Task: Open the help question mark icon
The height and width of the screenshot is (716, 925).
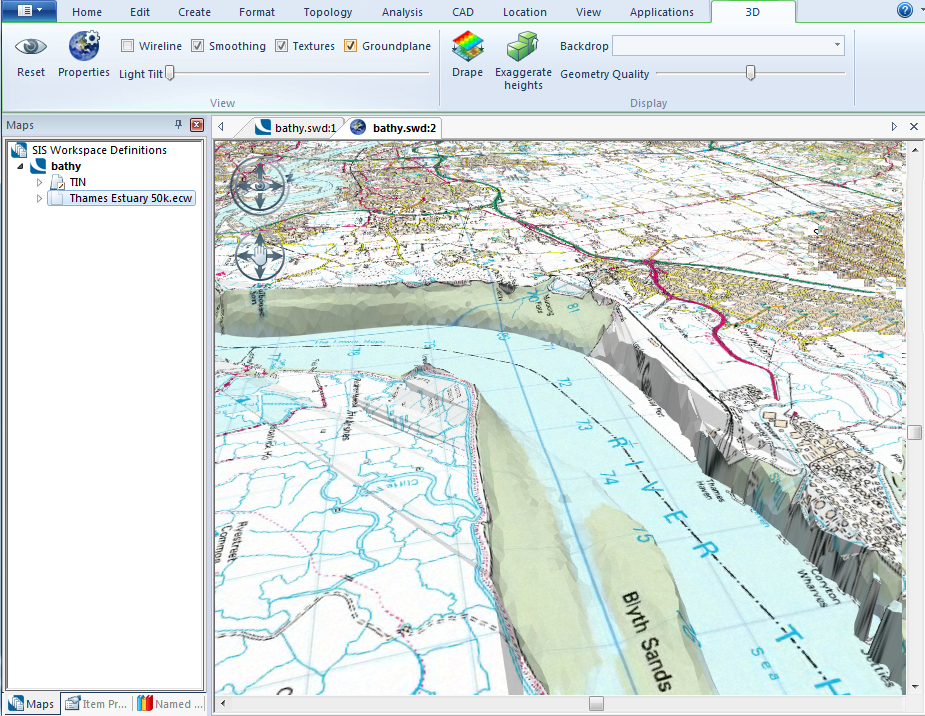Action: (905, 11)
